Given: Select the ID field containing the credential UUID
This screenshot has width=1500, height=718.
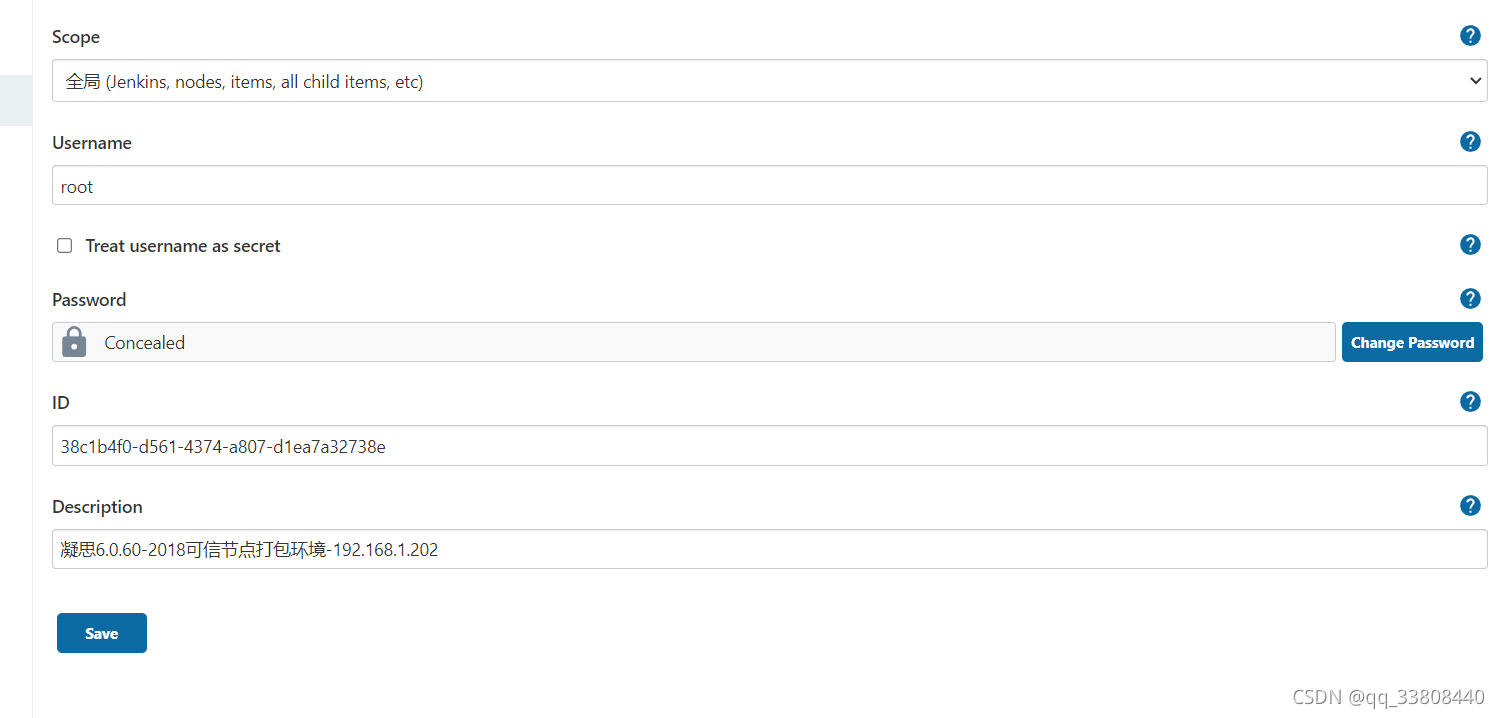Looking at the screenshot, I should tap(768, 445).
